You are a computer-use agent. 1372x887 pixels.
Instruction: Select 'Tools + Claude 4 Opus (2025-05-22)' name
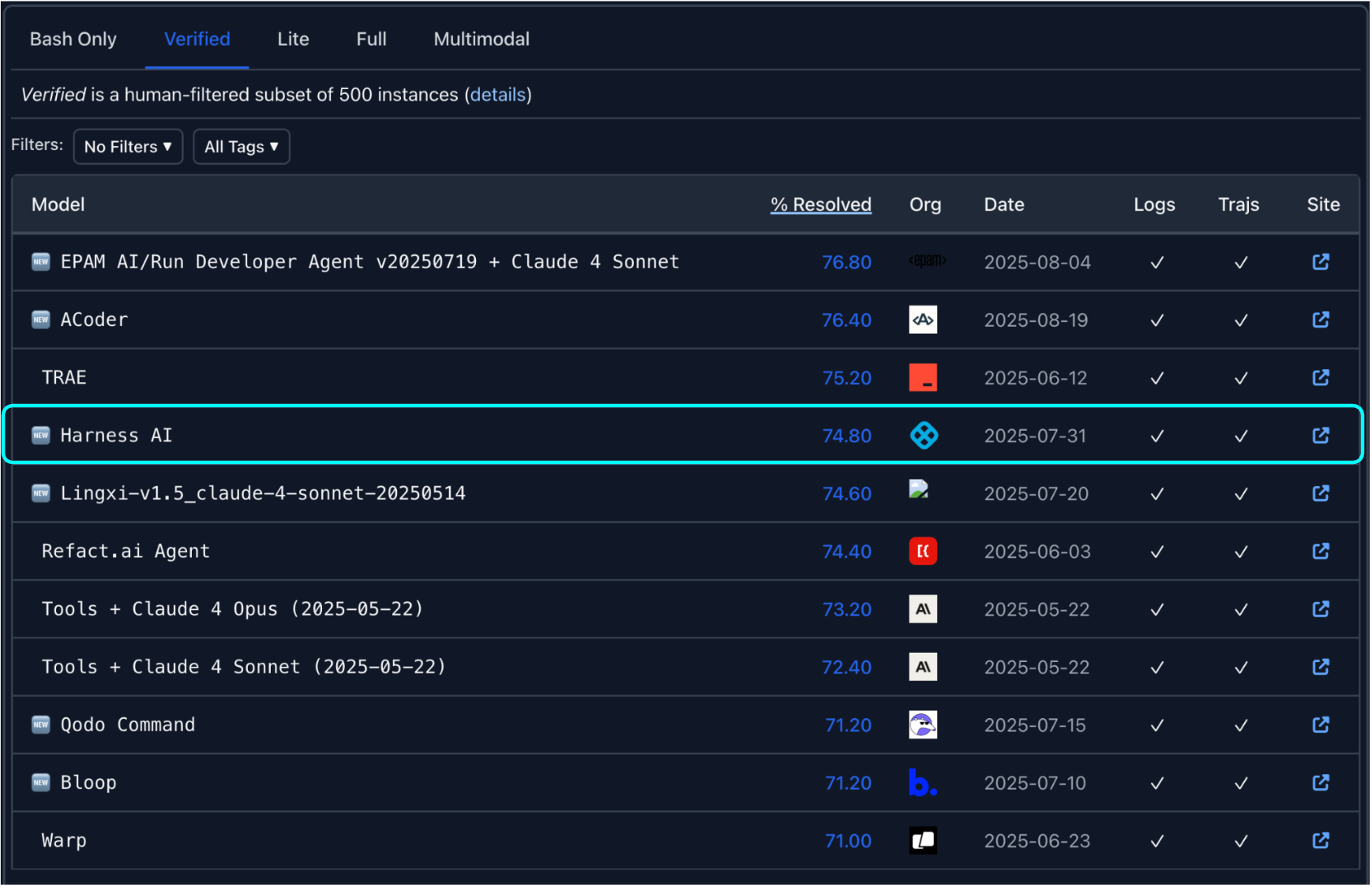click(x=232, y=609)
